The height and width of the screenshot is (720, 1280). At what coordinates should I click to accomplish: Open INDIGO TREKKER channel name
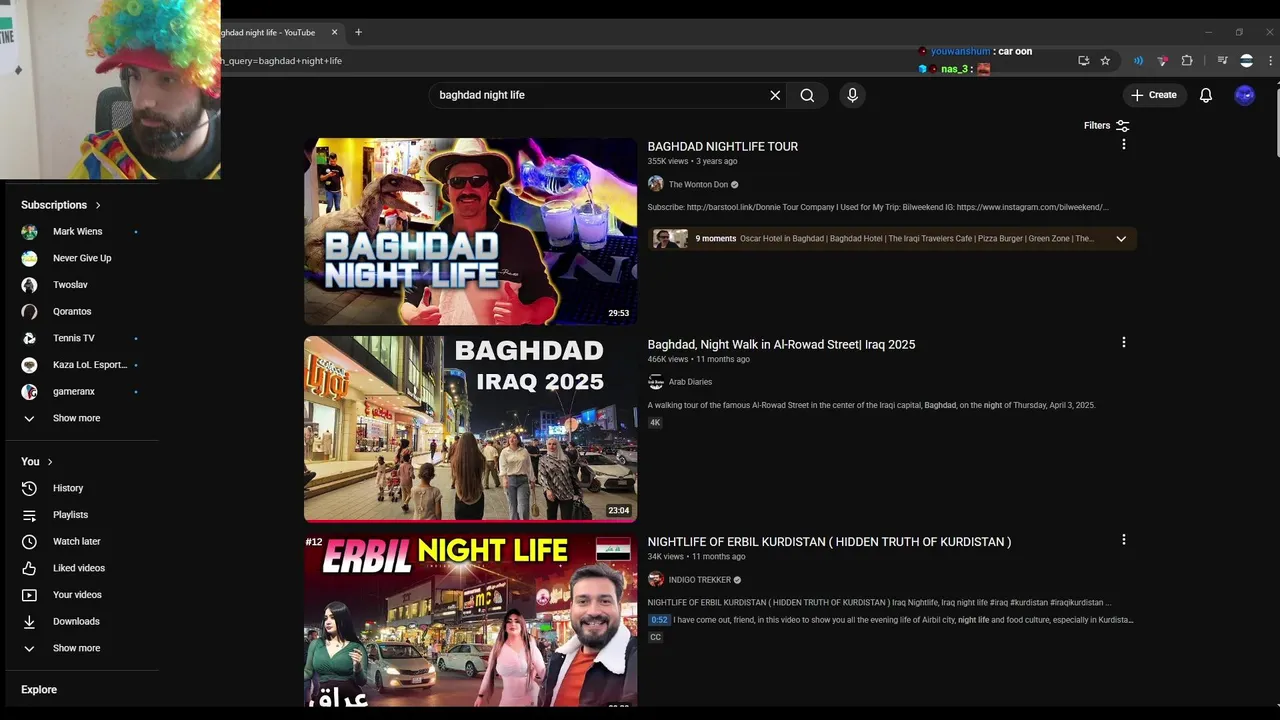coord(699,580)
